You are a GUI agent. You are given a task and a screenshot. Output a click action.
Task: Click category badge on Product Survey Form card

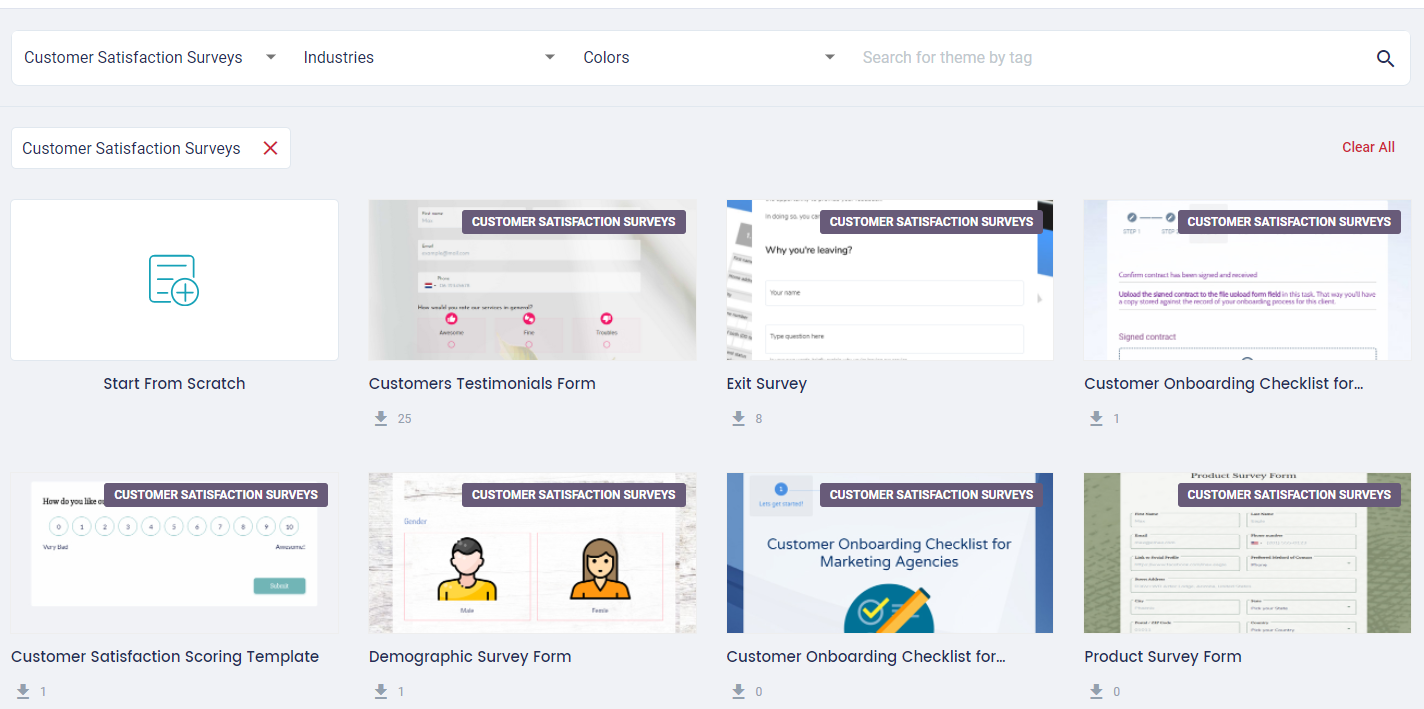point(1289,495)
